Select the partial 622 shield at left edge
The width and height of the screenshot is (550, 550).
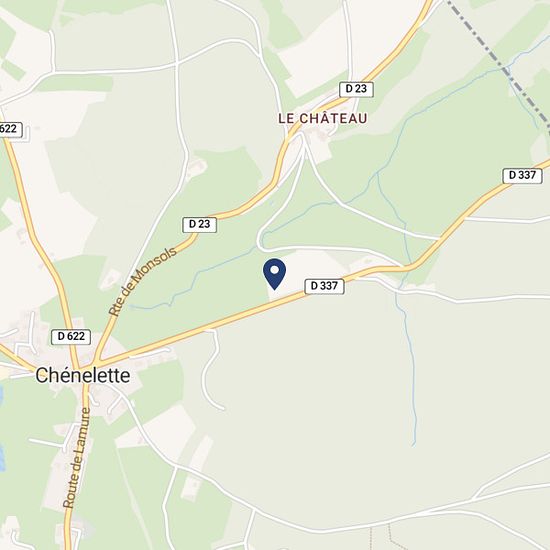point(11,129)
